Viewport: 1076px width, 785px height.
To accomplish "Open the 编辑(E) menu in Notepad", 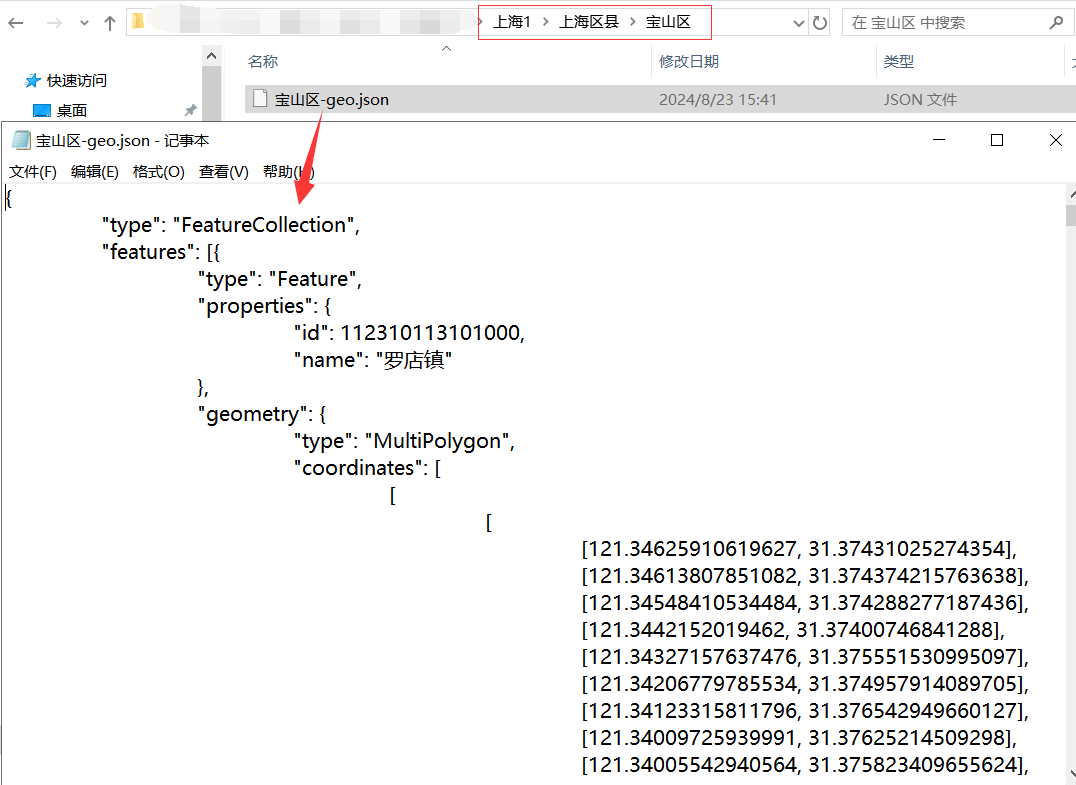I will click(x=95, y=171).
